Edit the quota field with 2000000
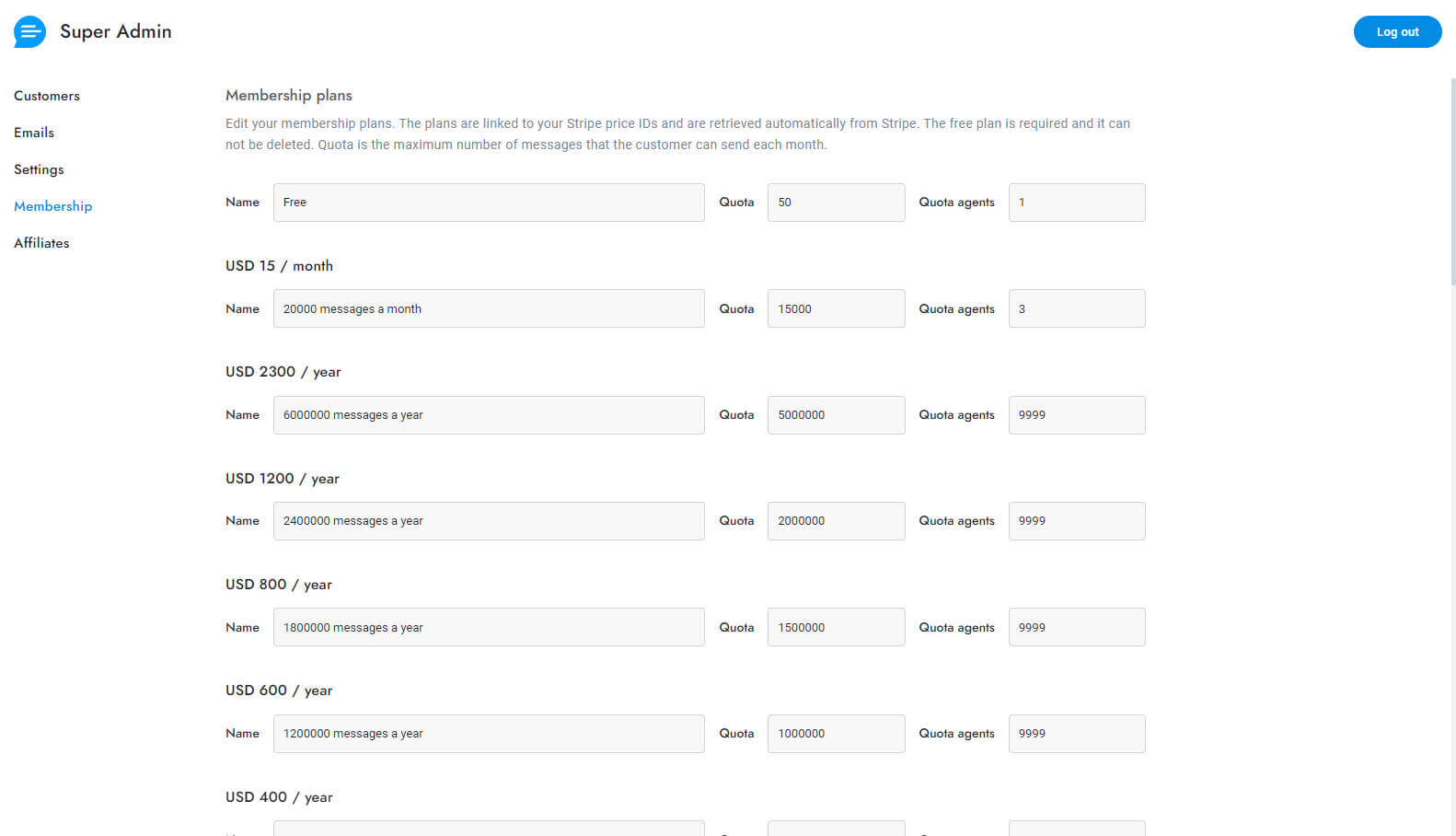Image resolution: width=1456 pixels, height=836 pixels. click(836, 521)
